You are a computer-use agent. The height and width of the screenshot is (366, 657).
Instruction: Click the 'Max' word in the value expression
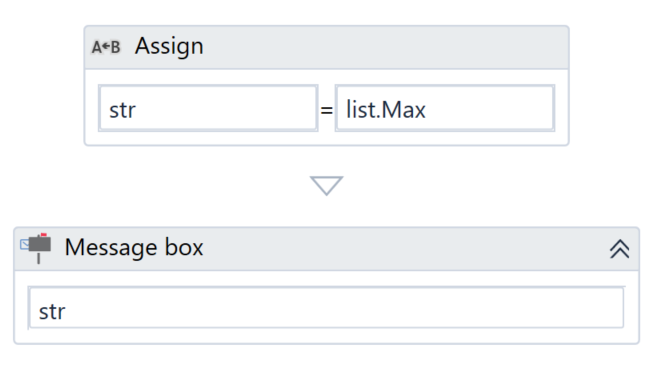tap(404, 110)
